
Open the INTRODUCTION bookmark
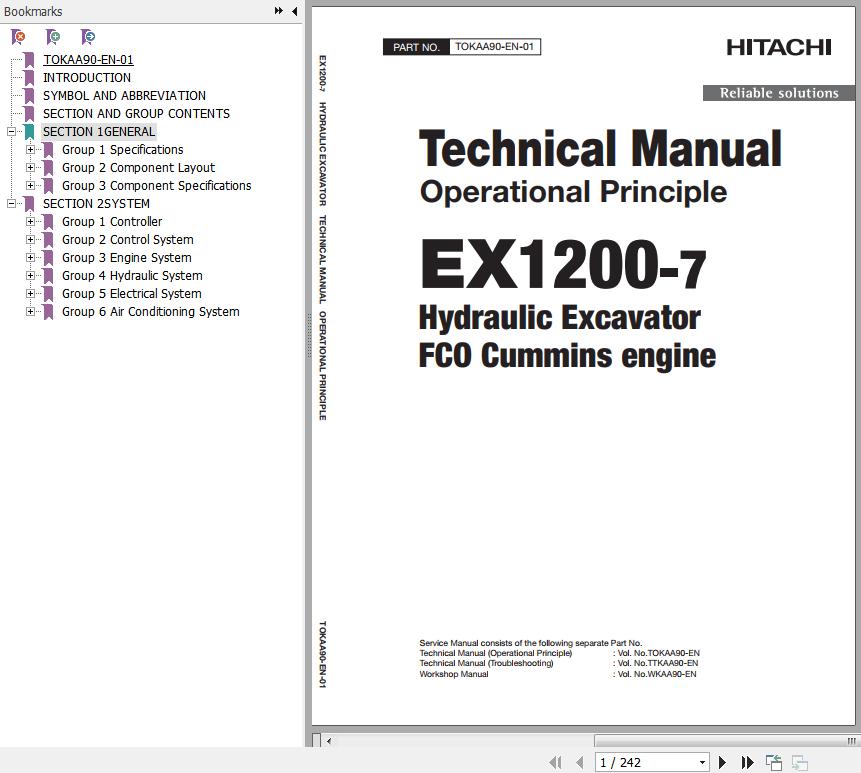click(87, 78)
